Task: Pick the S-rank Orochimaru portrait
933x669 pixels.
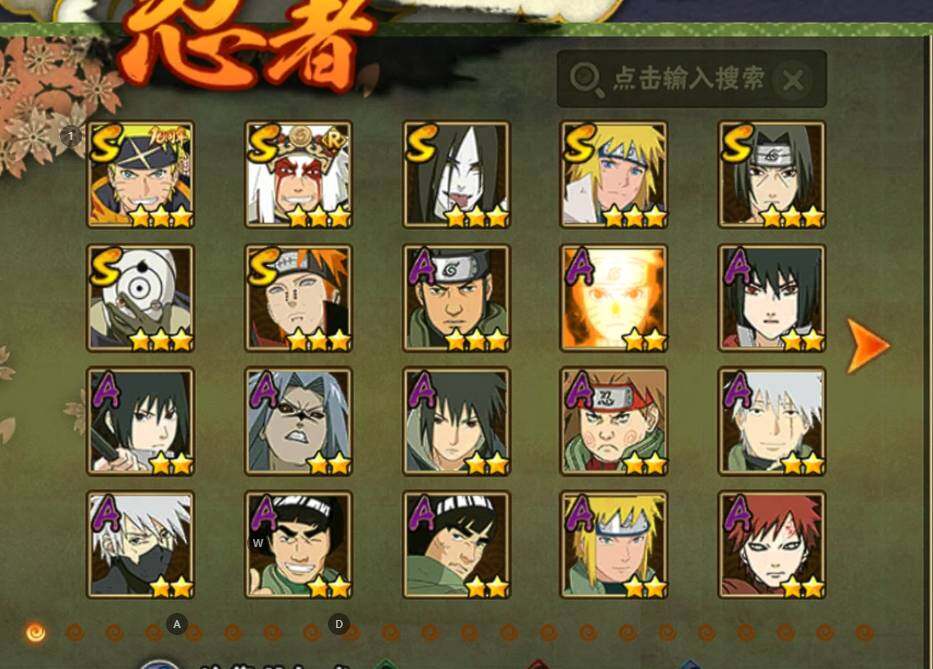Action: pyautogui.click(x=456, y=174)
